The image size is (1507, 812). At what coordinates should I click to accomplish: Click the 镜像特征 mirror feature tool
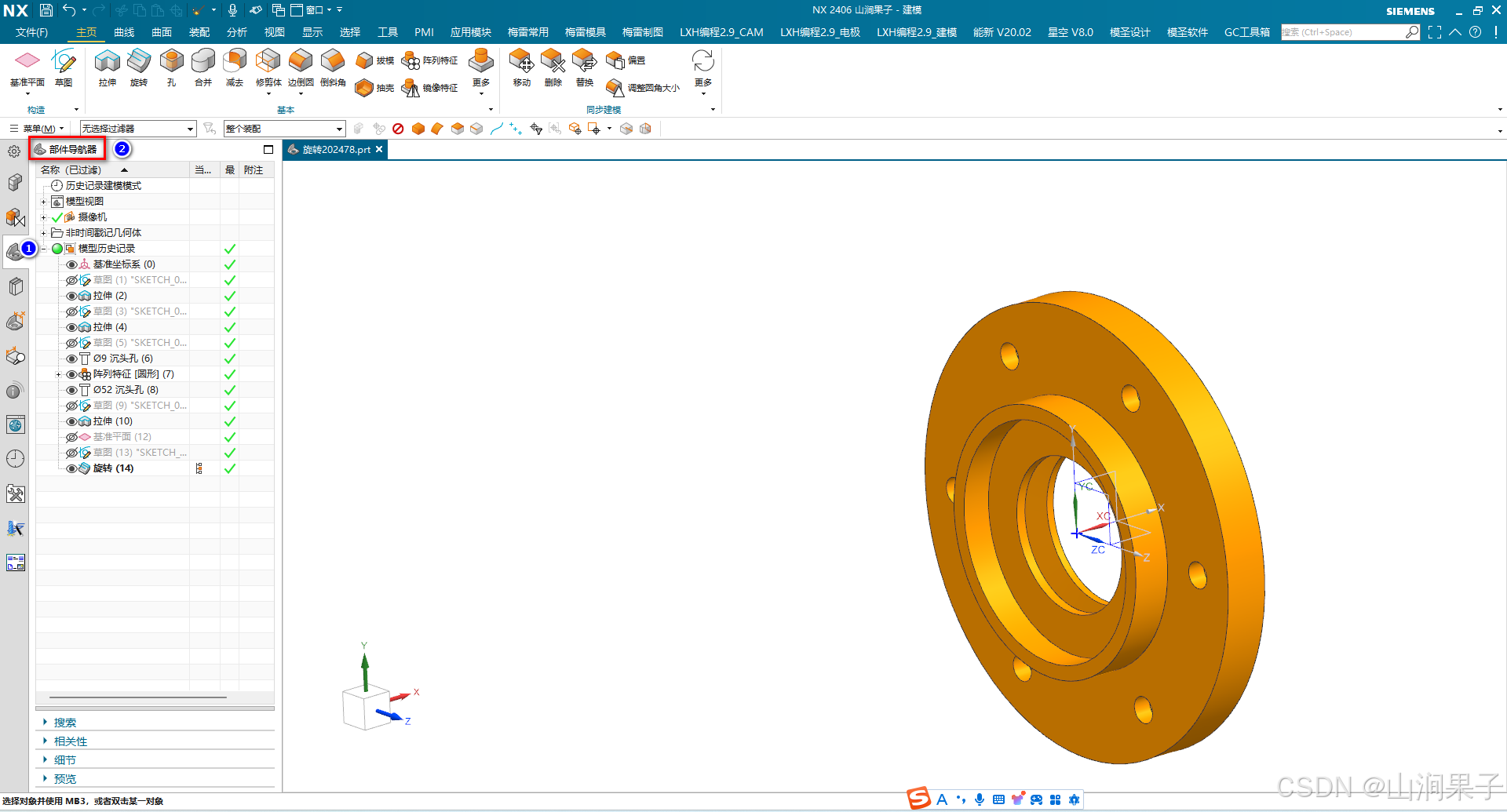(429, 88)
